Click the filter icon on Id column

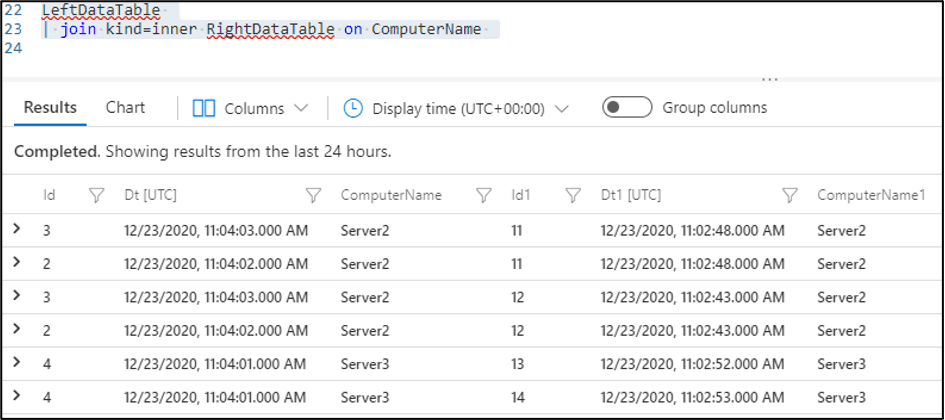coord(97,196)
